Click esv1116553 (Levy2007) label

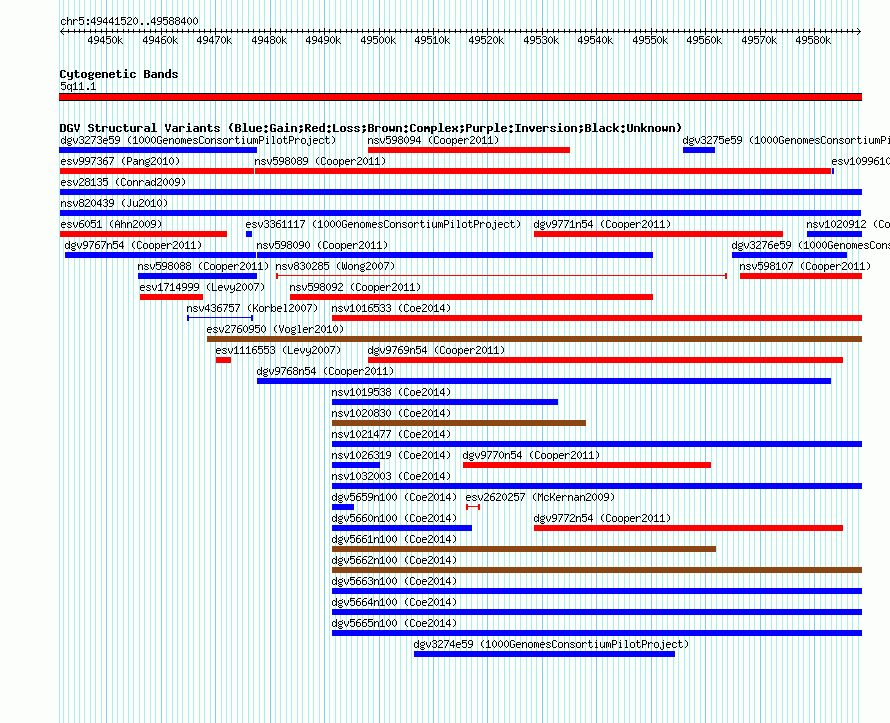coord(279,350)
